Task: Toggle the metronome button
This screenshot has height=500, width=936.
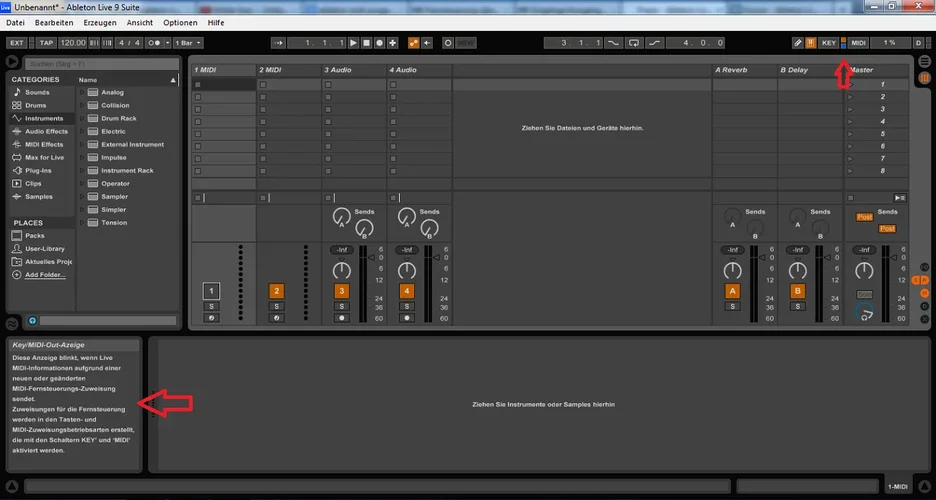Action: [x=154, y=43]
